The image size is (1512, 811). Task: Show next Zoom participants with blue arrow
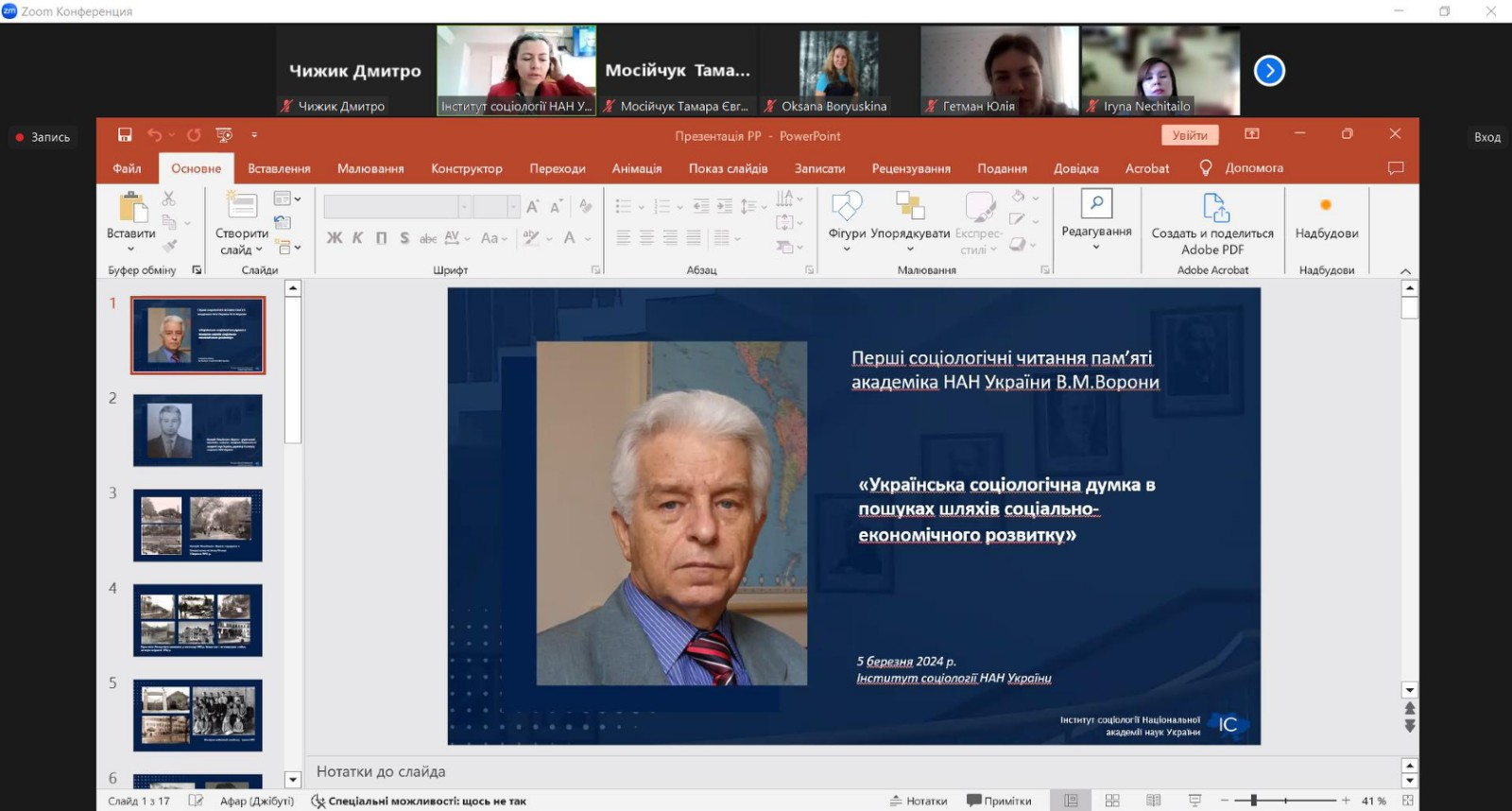(1269, 71)
